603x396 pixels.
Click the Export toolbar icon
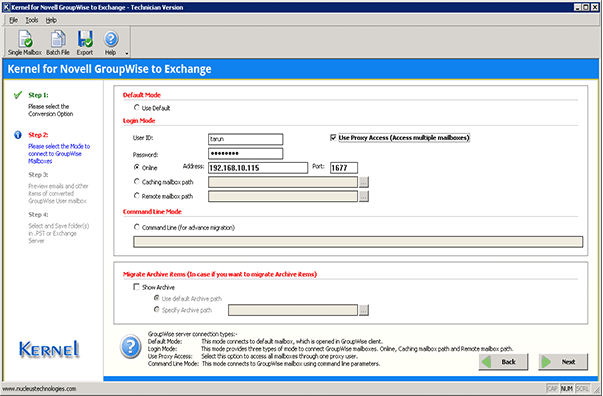(x=85, y=43)
